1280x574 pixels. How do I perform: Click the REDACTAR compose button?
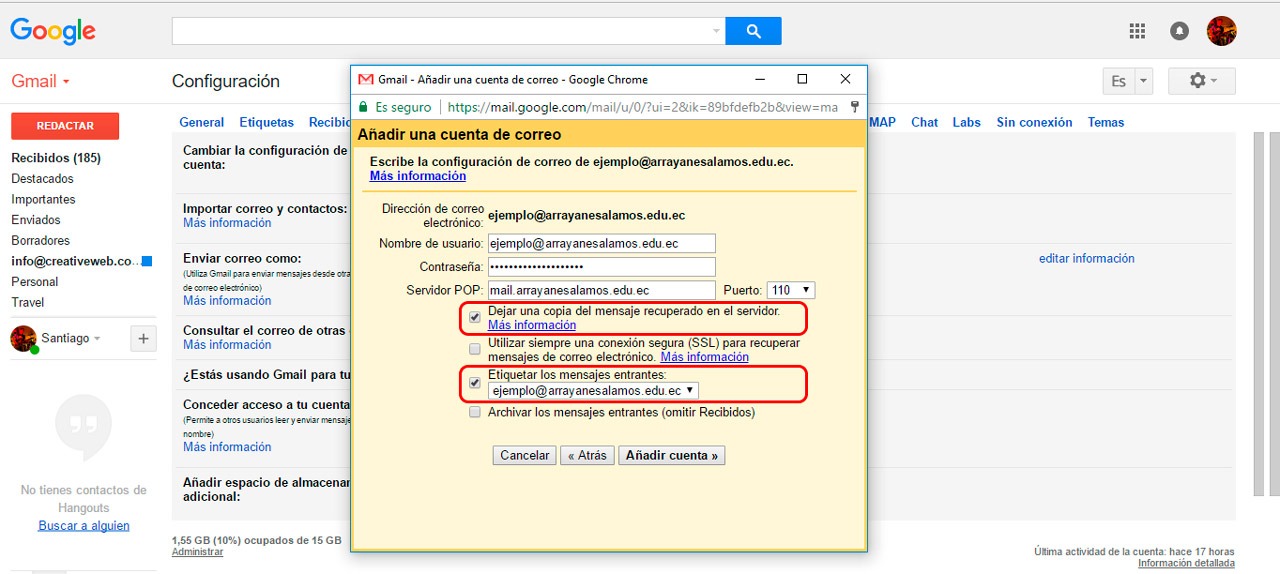point(65,126)
